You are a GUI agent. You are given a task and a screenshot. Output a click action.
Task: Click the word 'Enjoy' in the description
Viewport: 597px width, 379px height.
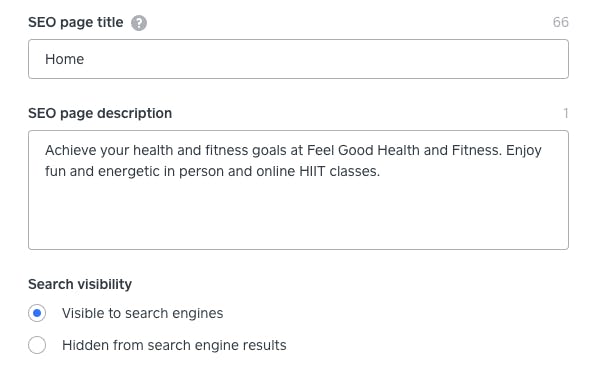[524, 151]
